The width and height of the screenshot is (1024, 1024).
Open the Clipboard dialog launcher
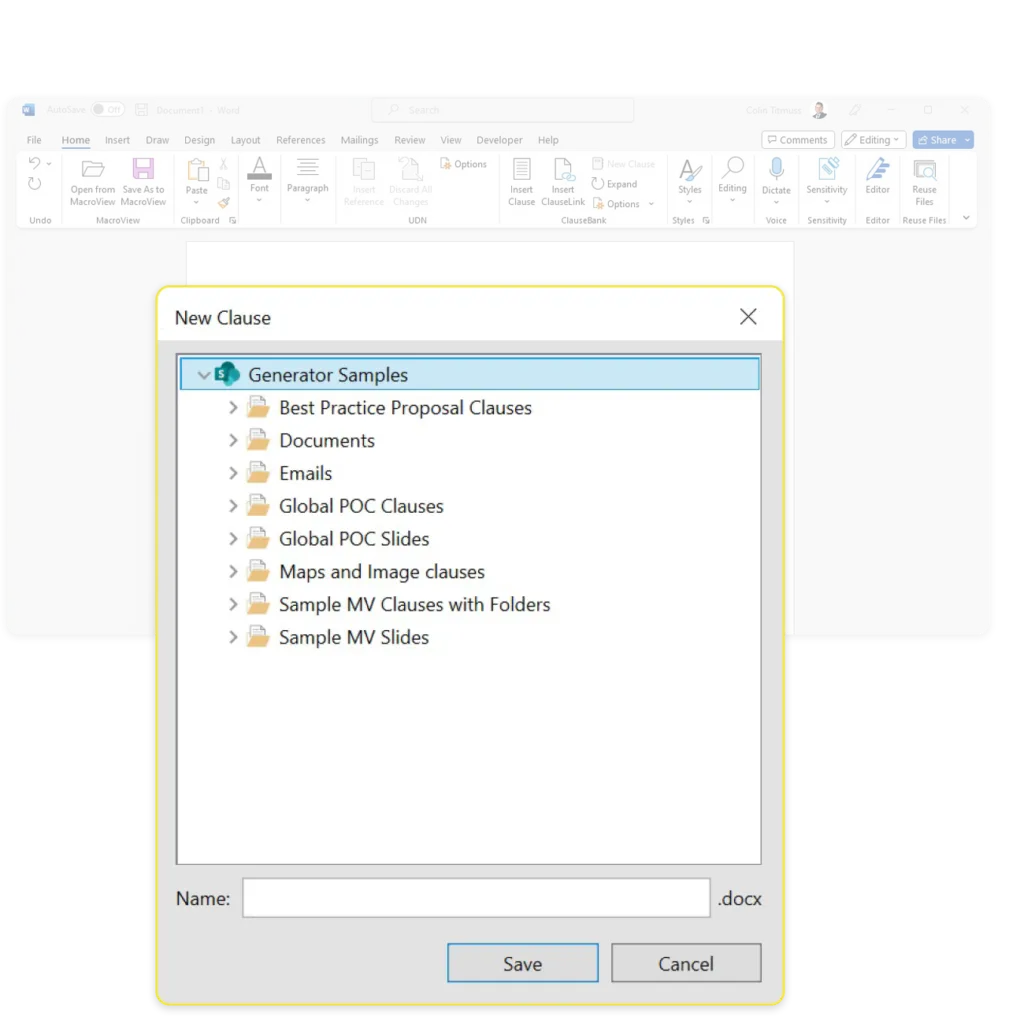pos(232,221)
